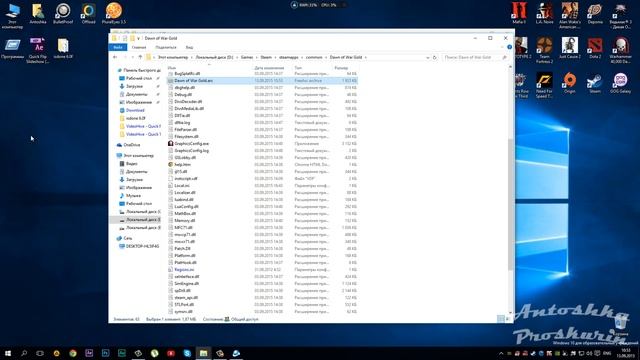Open the Mafia II desktop shortcut
640x360 pixels.
[x=519, y=13]
